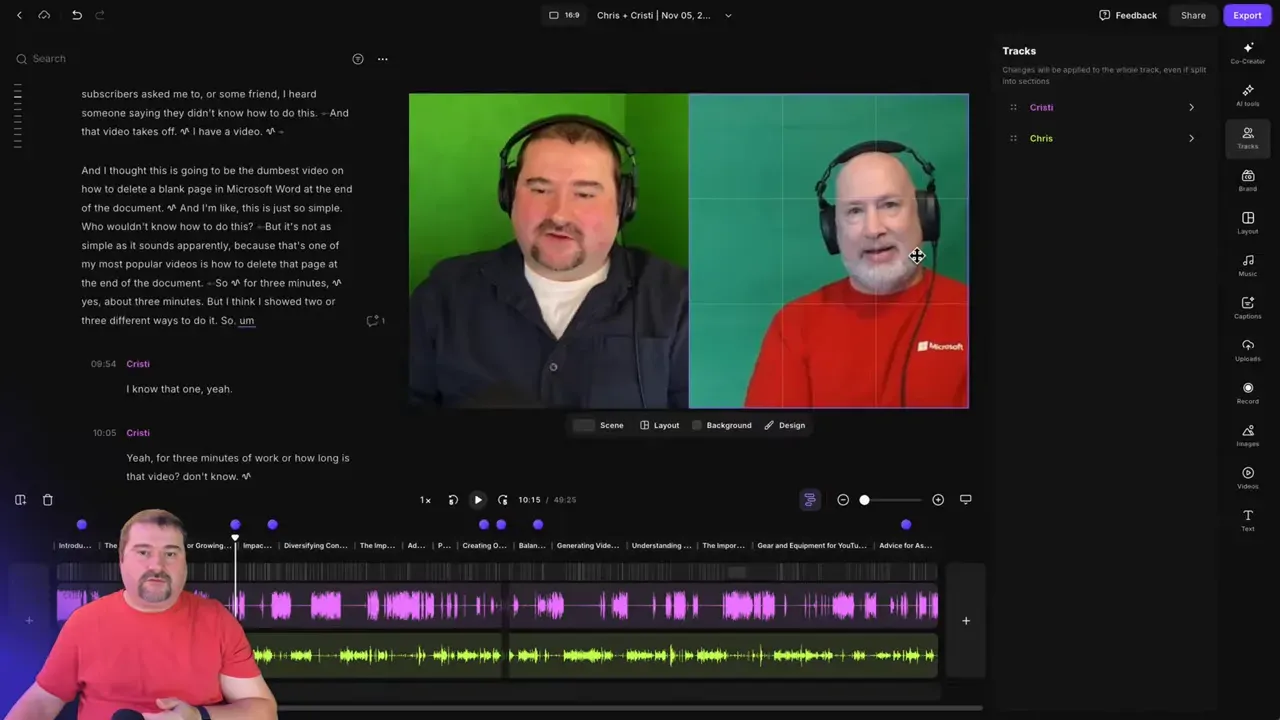The image size is (1280, 720).
Task: Open the AI tools panel
Action: pos(1248,95)
